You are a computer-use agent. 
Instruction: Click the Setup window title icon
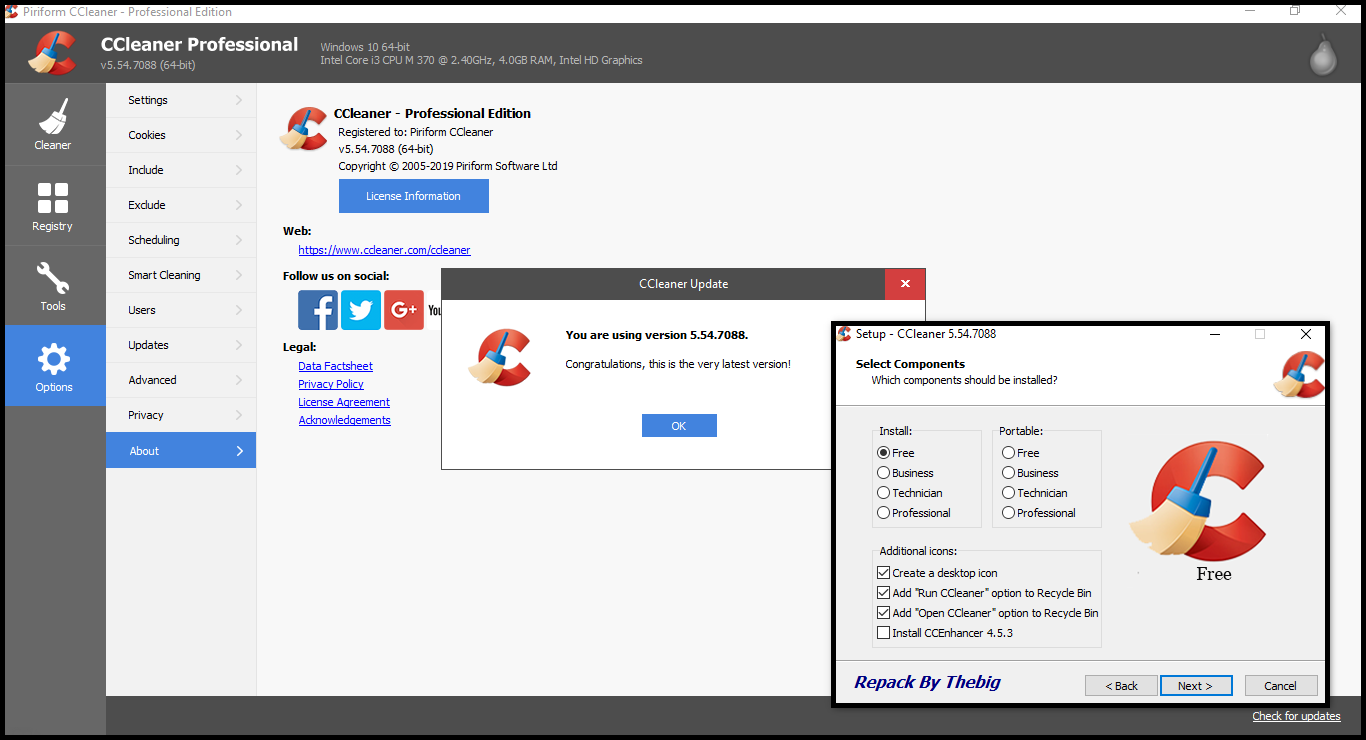(845, 334)
